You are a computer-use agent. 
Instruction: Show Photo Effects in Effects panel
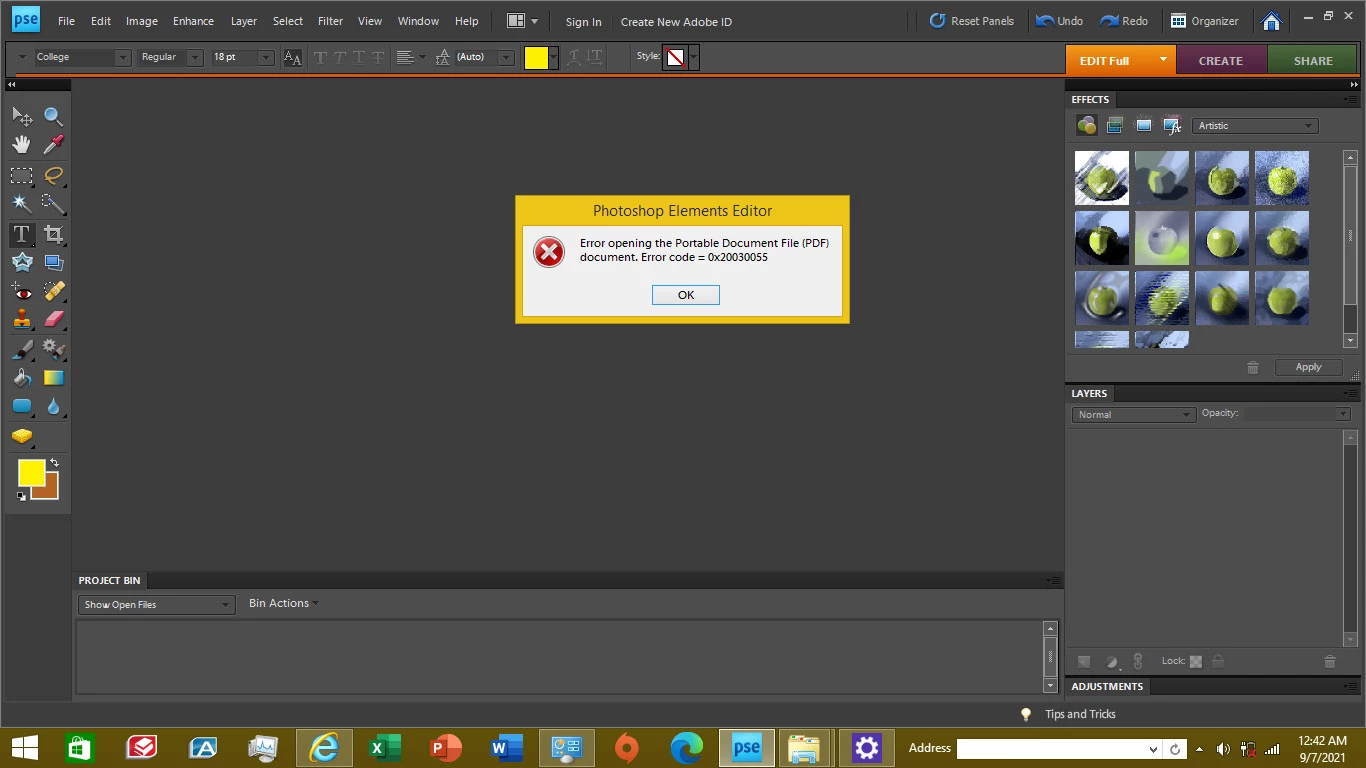[1144, 126]
